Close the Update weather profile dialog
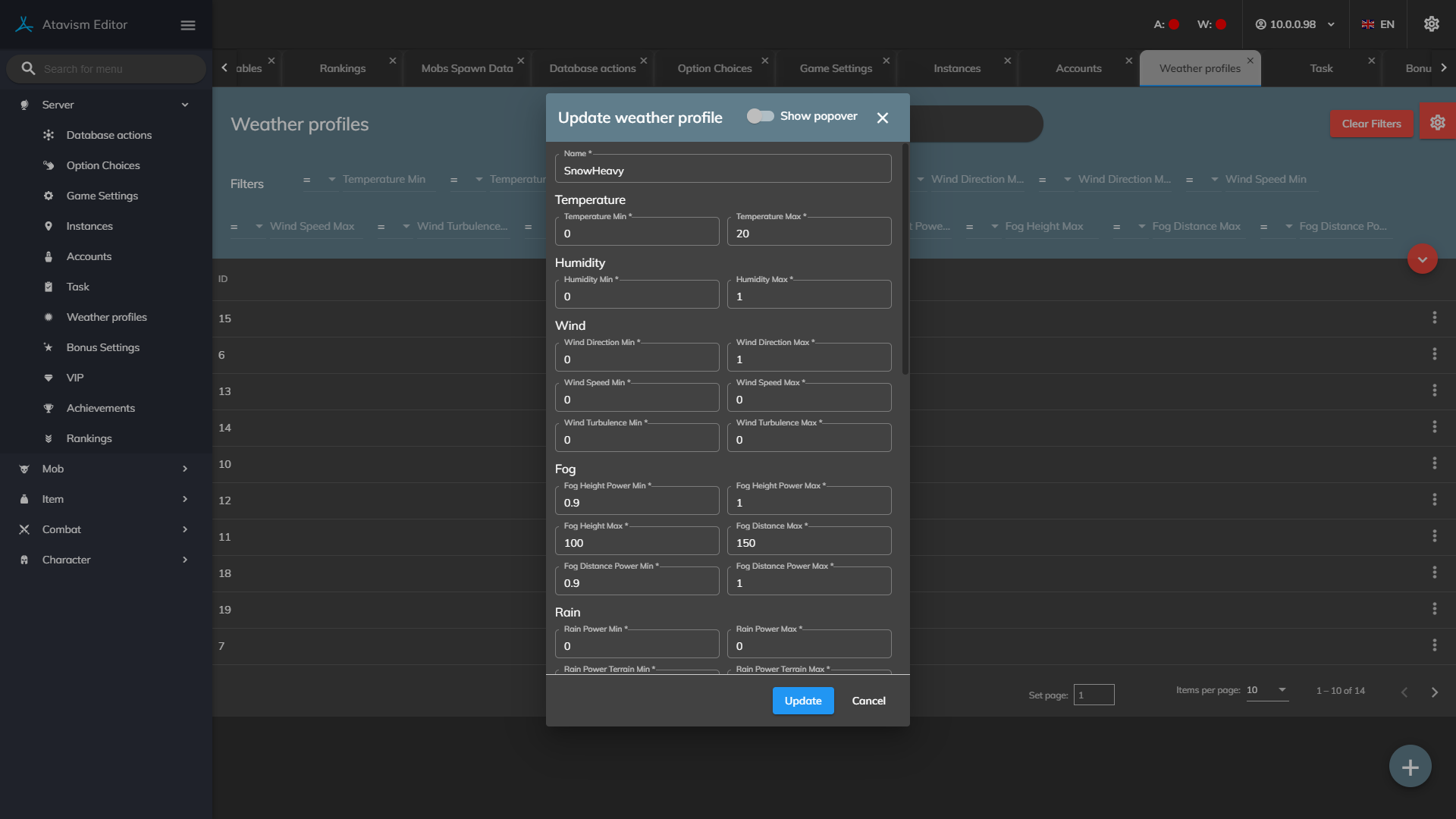This screenshot has width=1456, height=819. click(x=882, y=118)
